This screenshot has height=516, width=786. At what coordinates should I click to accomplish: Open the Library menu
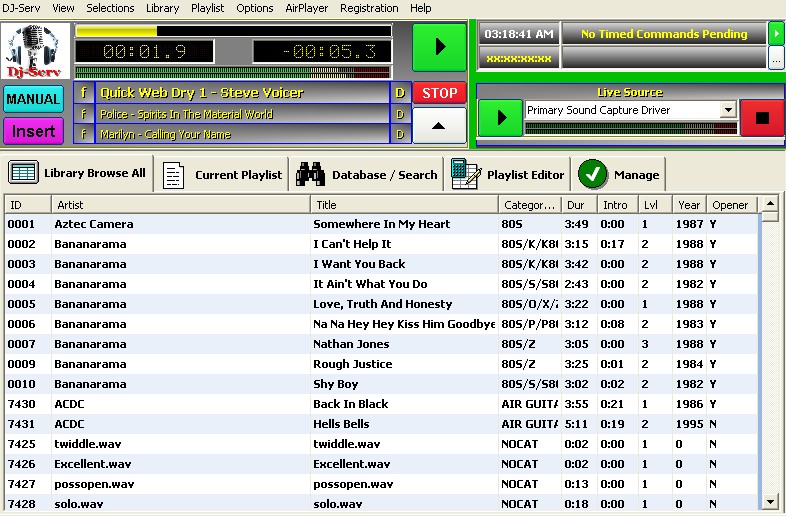(x=162, y=8)
